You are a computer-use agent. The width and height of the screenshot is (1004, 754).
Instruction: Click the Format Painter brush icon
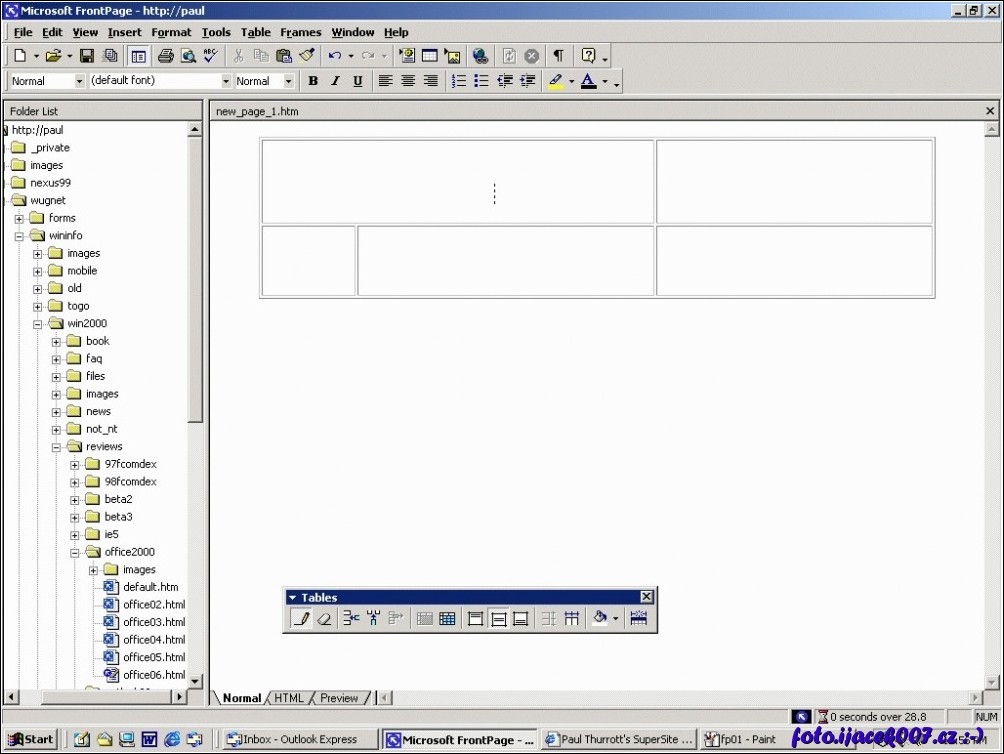tap(307, 56)
